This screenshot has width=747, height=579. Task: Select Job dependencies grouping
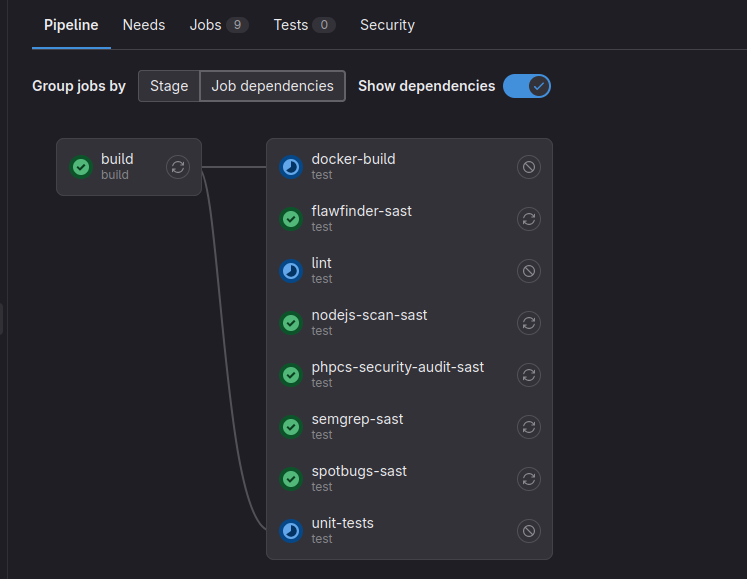click(272, 86)
